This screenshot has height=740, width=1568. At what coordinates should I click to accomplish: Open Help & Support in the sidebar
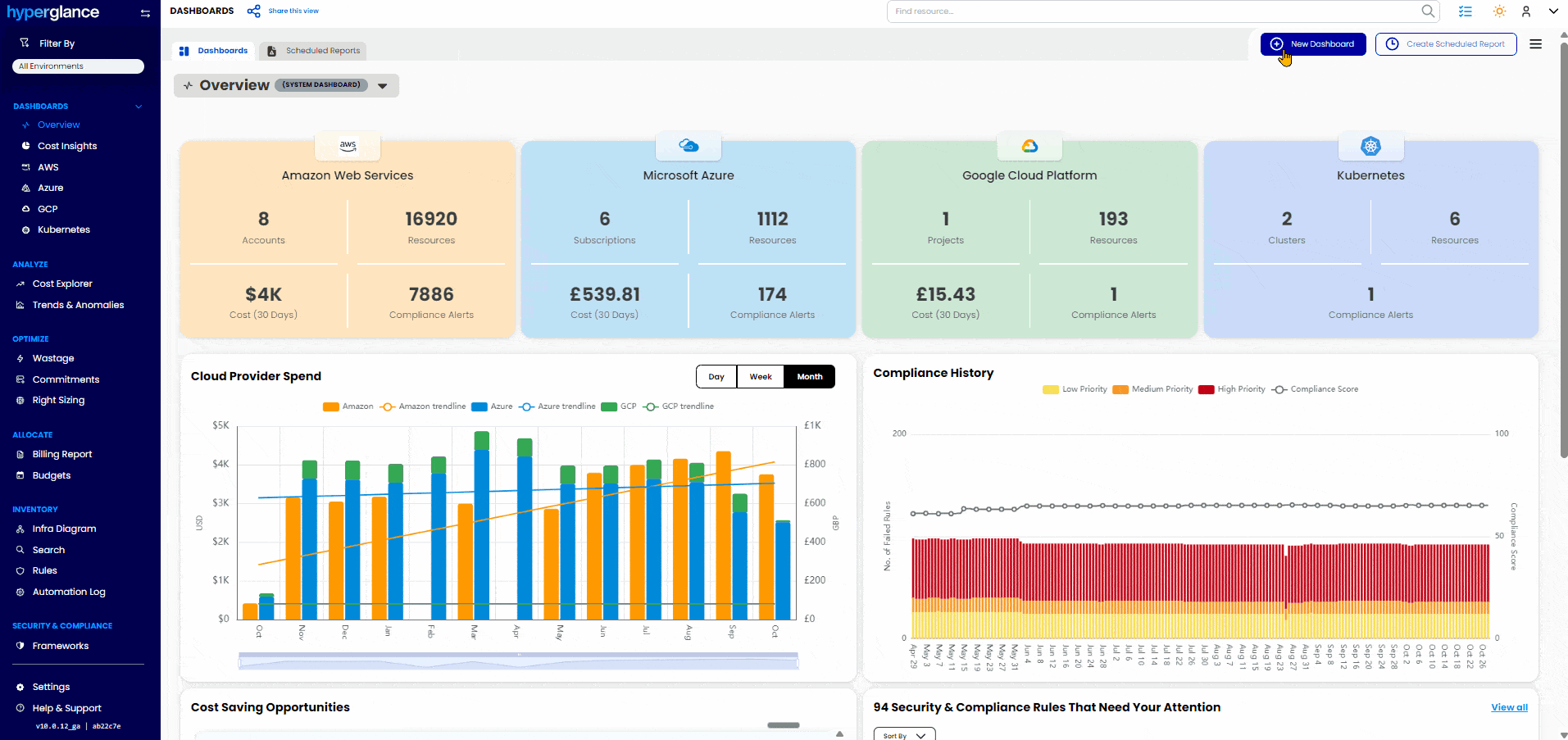pyautogui.click(x=66, y=708)
